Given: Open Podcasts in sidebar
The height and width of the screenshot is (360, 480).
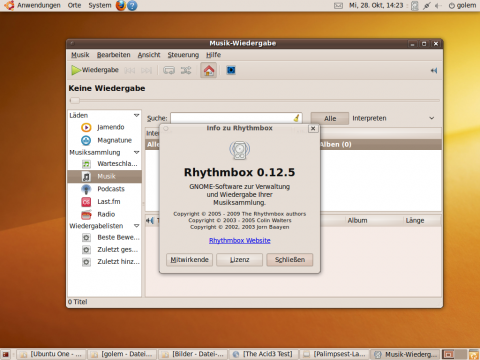Looking at the screenshot, I should point(104,189).
